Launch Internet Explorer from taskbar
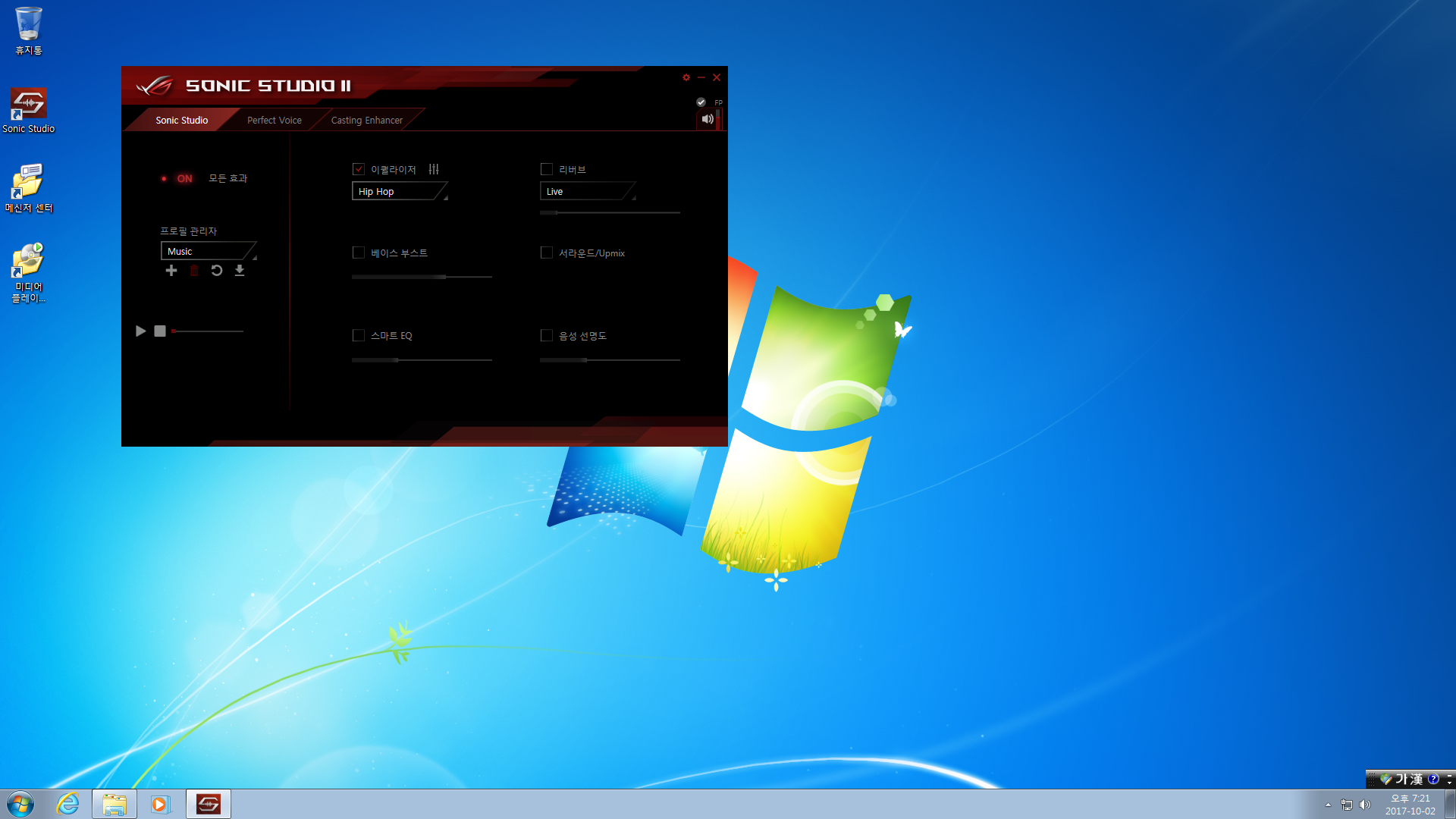The width and height of the screenshot is (1456, 819). [x=68, y=804]
